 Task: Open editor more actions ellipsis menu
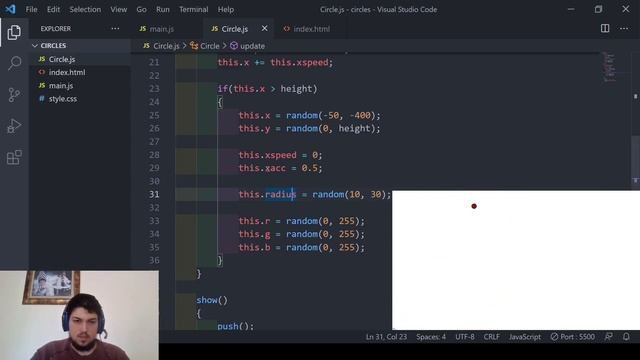tap(624, 29)
